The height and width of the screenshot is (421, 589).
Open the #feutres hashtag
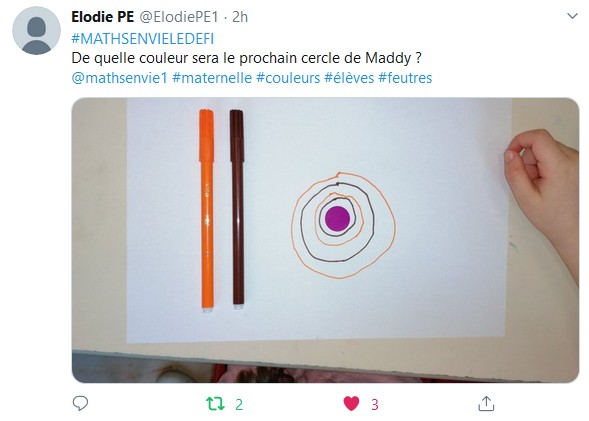pos(405,78)
